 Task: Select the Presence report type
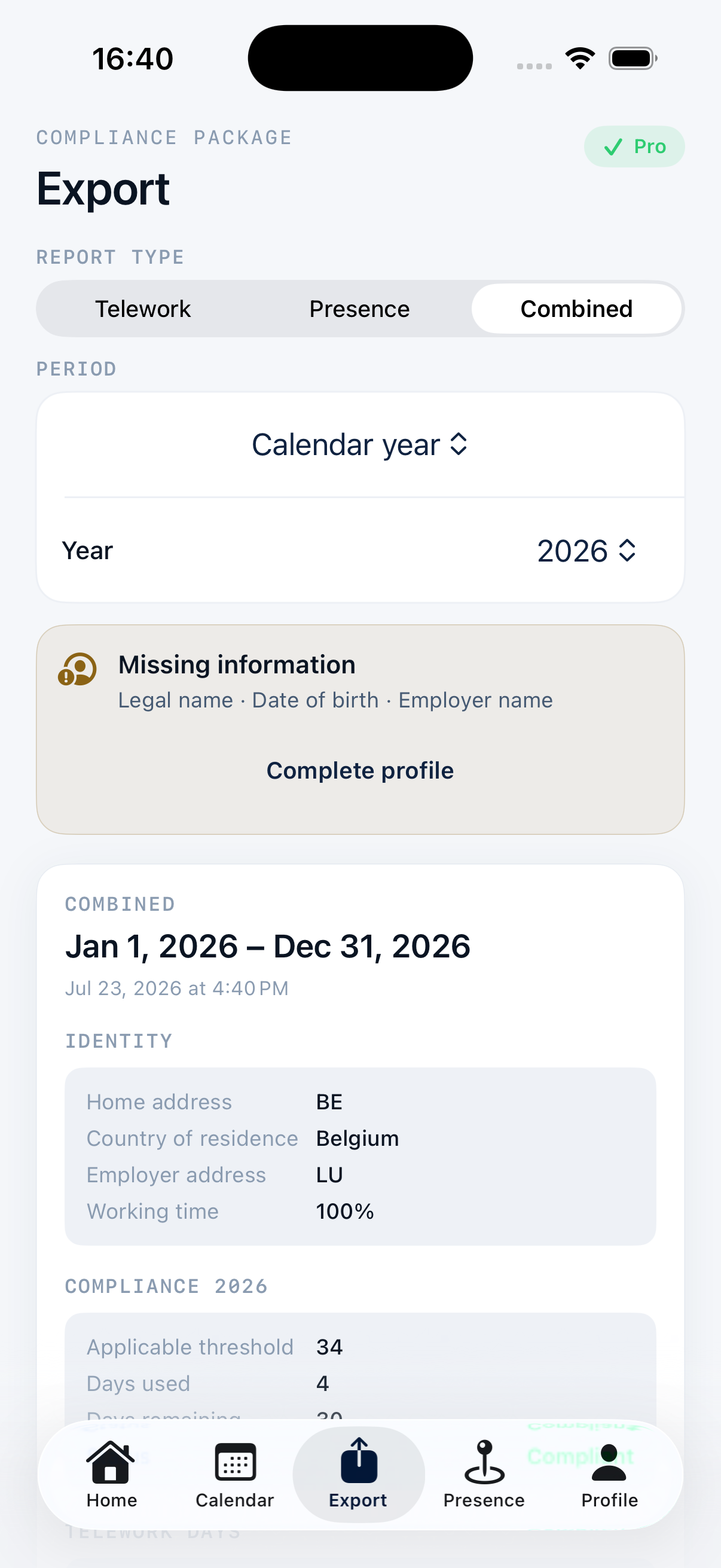tap(359, 309)
